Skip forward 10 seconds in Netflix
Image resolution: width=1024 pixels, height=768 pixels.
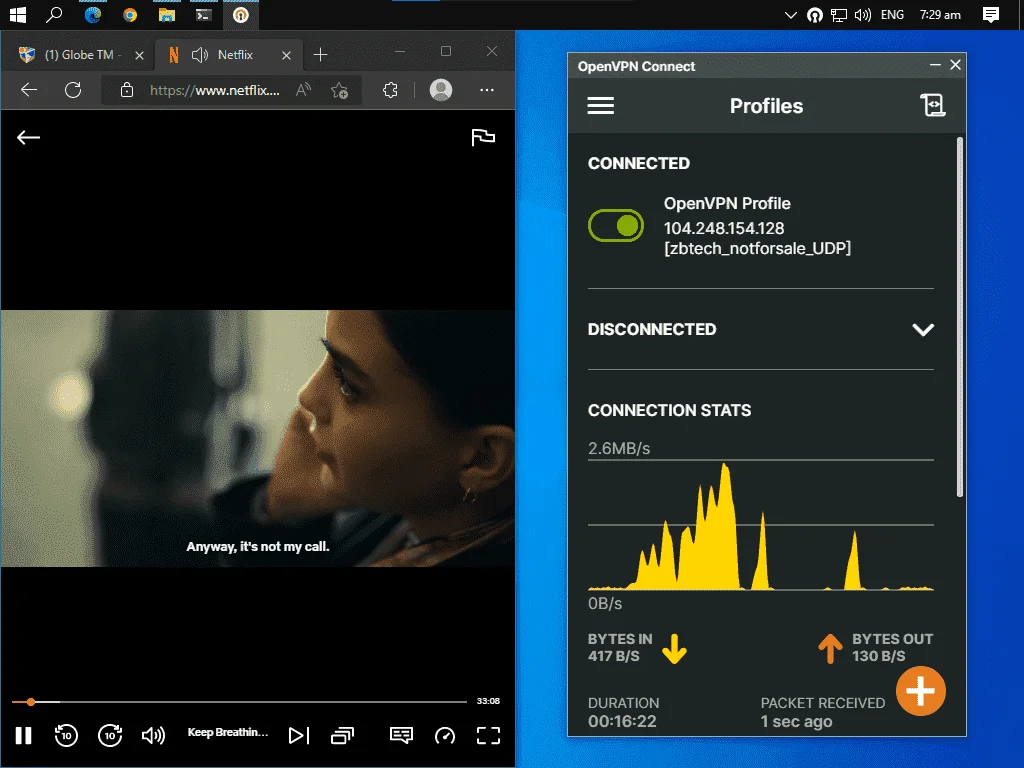pos(110,735)
